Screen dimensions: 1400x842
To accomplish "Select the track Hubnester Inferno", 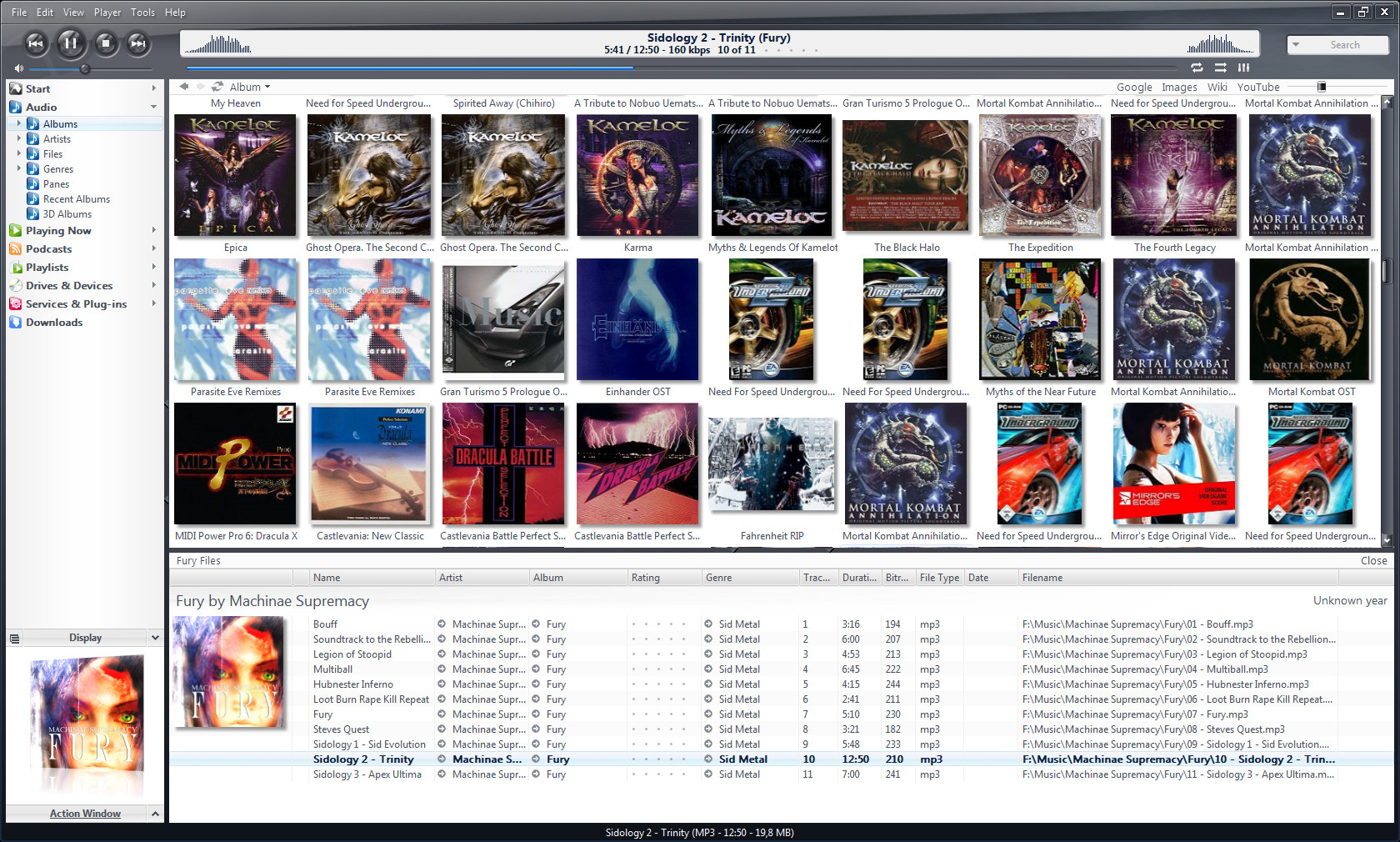I will pos(353,684).
